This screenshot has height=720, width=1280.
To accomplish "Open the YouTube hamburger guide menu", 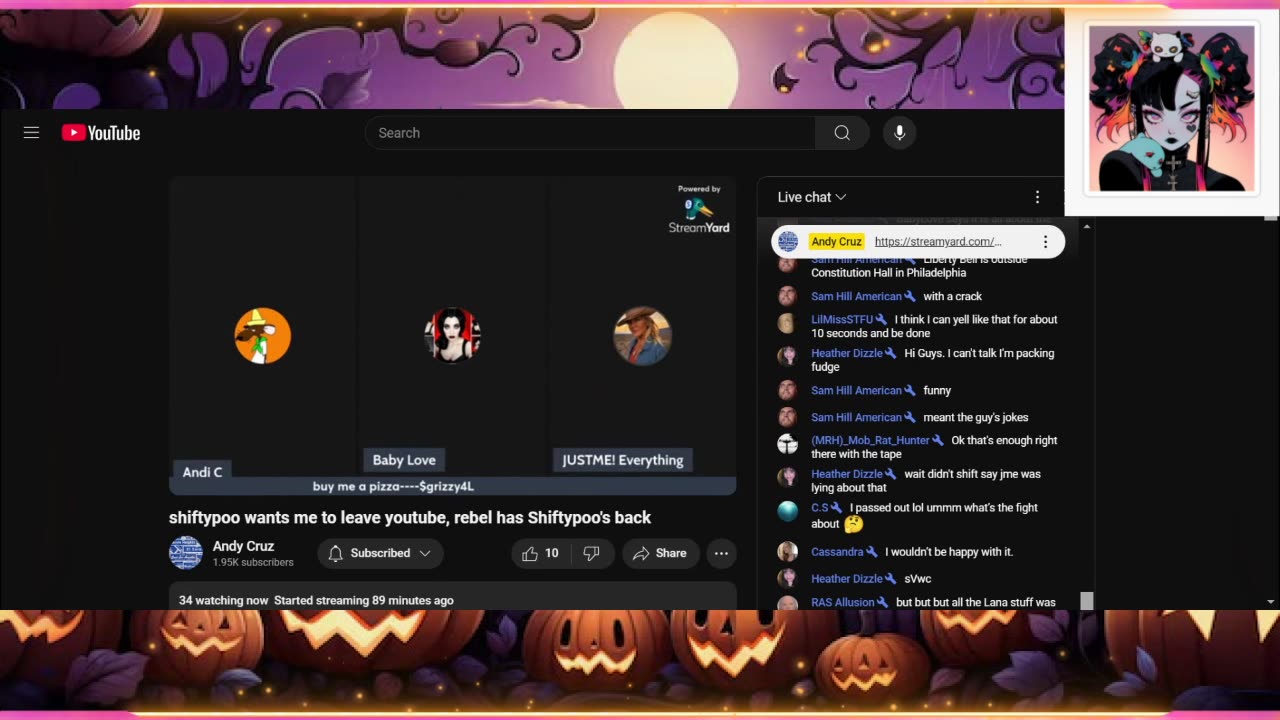I will coord(31,133).
